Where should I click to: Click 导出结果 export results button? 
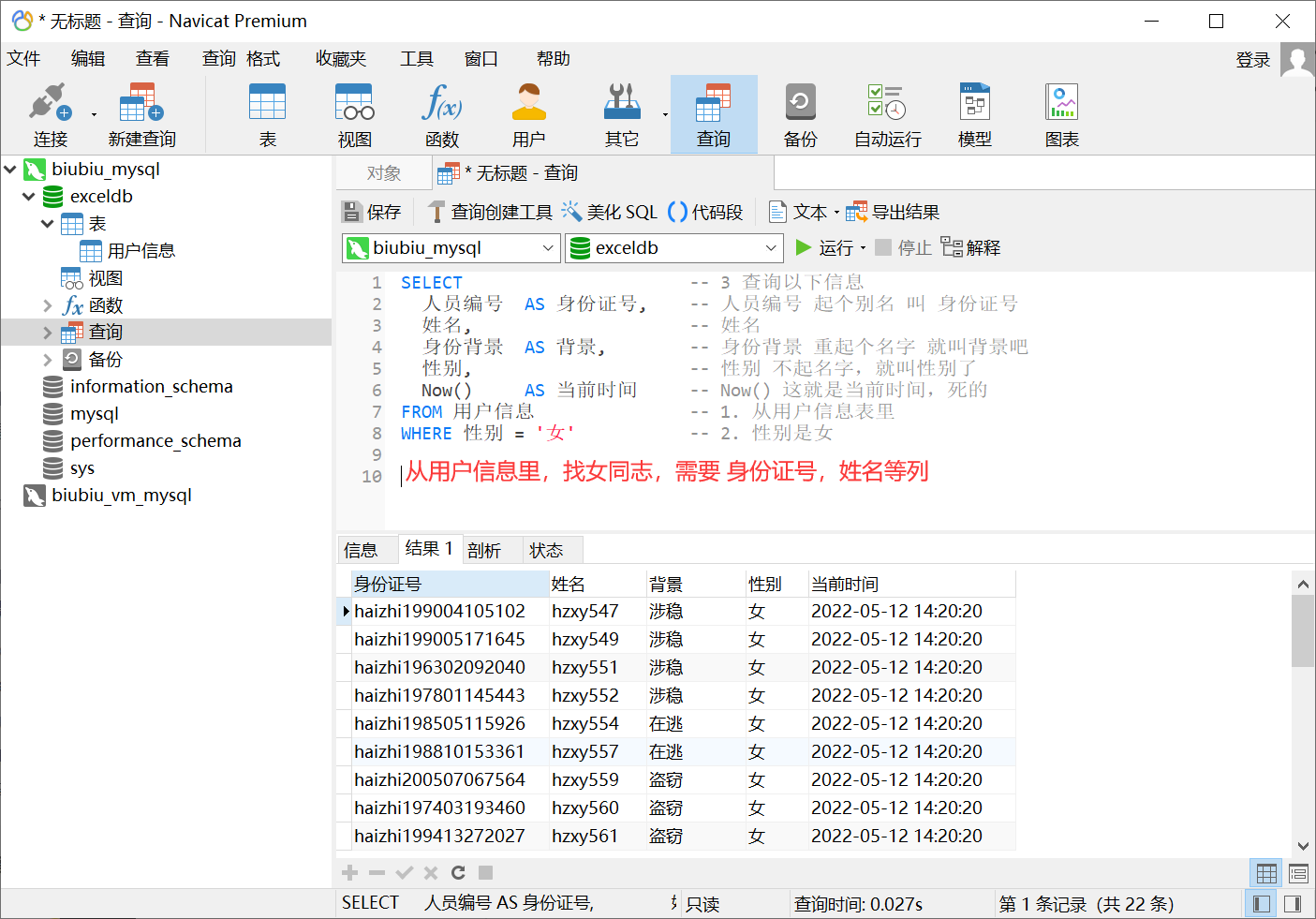(x=893, y=213)
